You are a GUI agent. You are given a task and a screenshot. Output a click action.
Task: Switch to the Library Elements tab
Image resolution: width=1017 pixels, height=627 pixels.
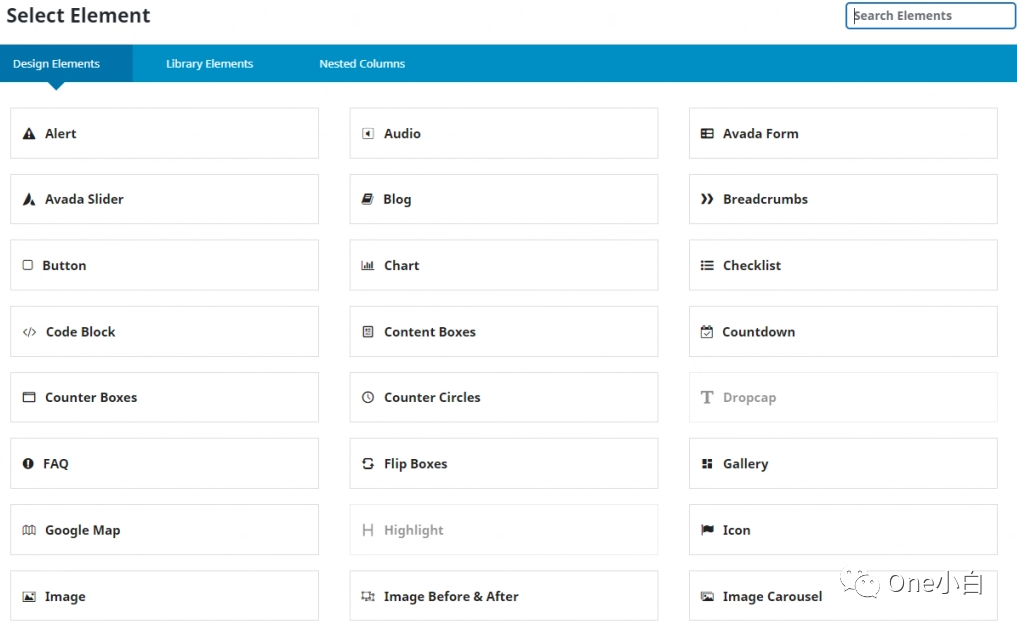point(209,64)
